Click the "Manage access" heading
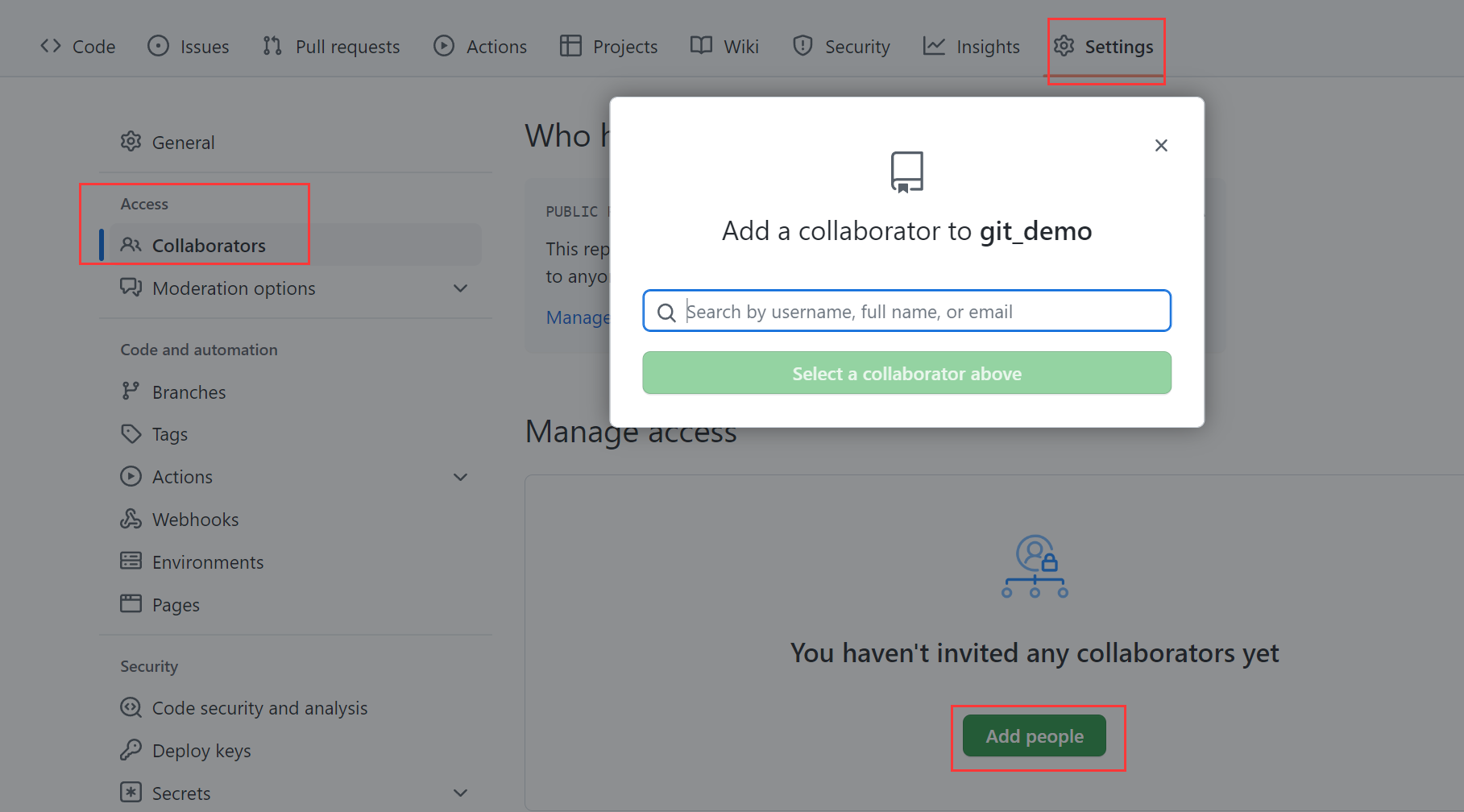This screenshot has height=812, width=1464. tap(631, 433)
